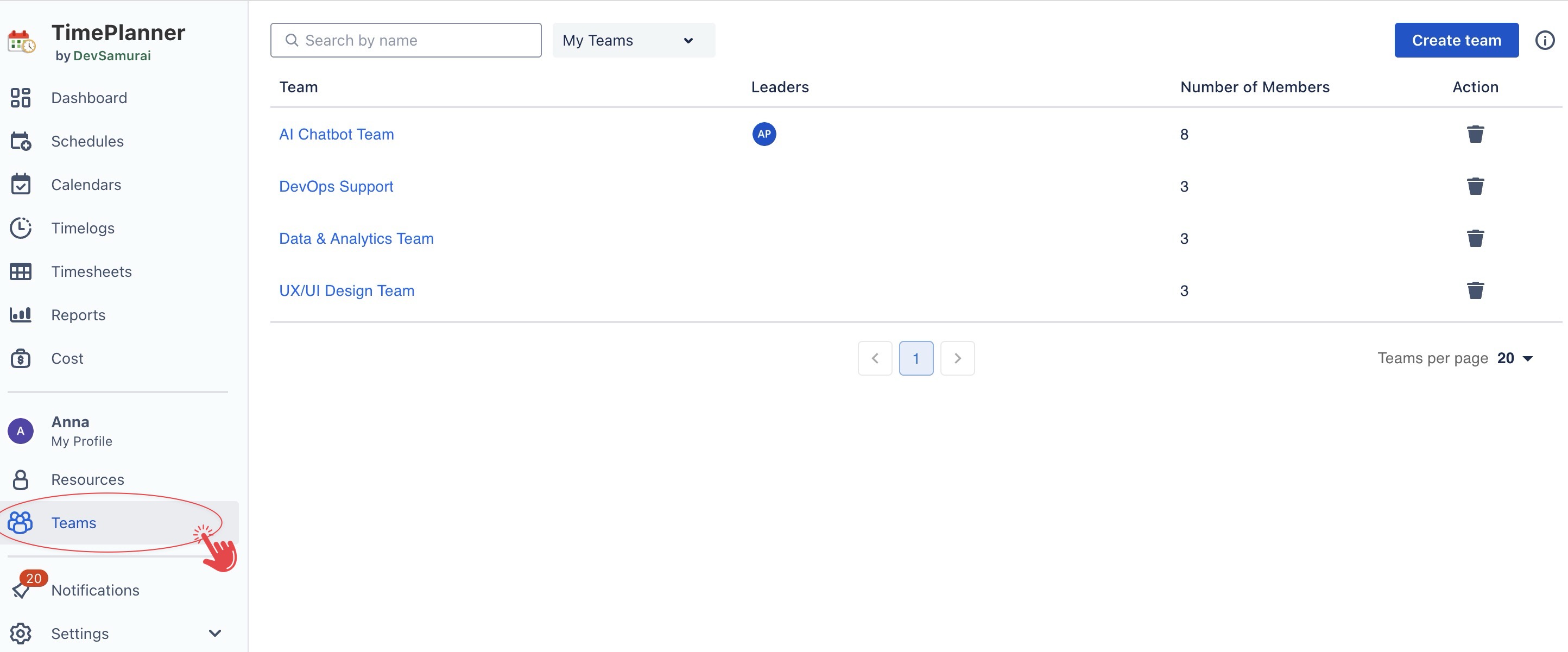Go to Calendars in the sidebar
This screenshot has width=1568, height=652.
(x=86, y=185)
